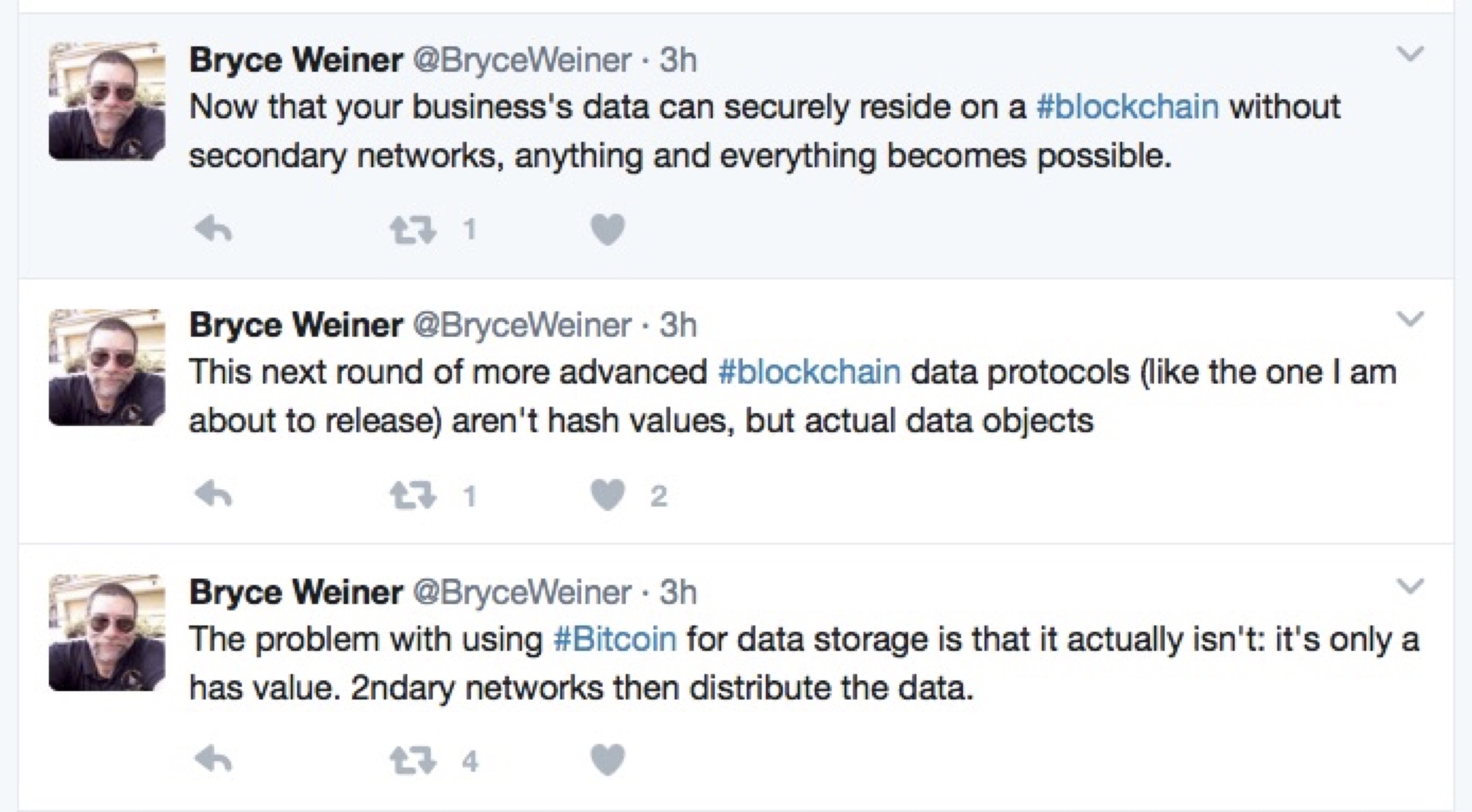Open the #Bitcoin hashtag link
1472x812 pixels.
615,638
